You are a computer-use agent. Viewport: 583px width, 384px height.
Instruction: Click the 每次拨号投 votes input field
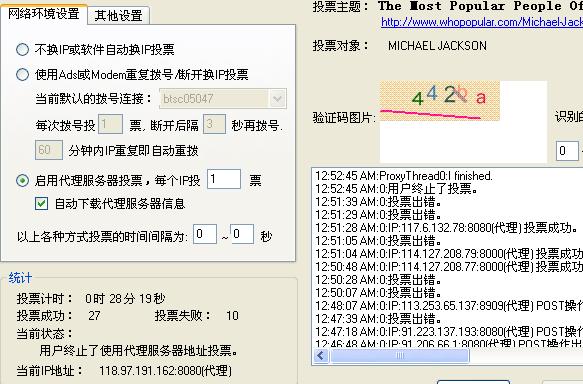tap(110, 124)
